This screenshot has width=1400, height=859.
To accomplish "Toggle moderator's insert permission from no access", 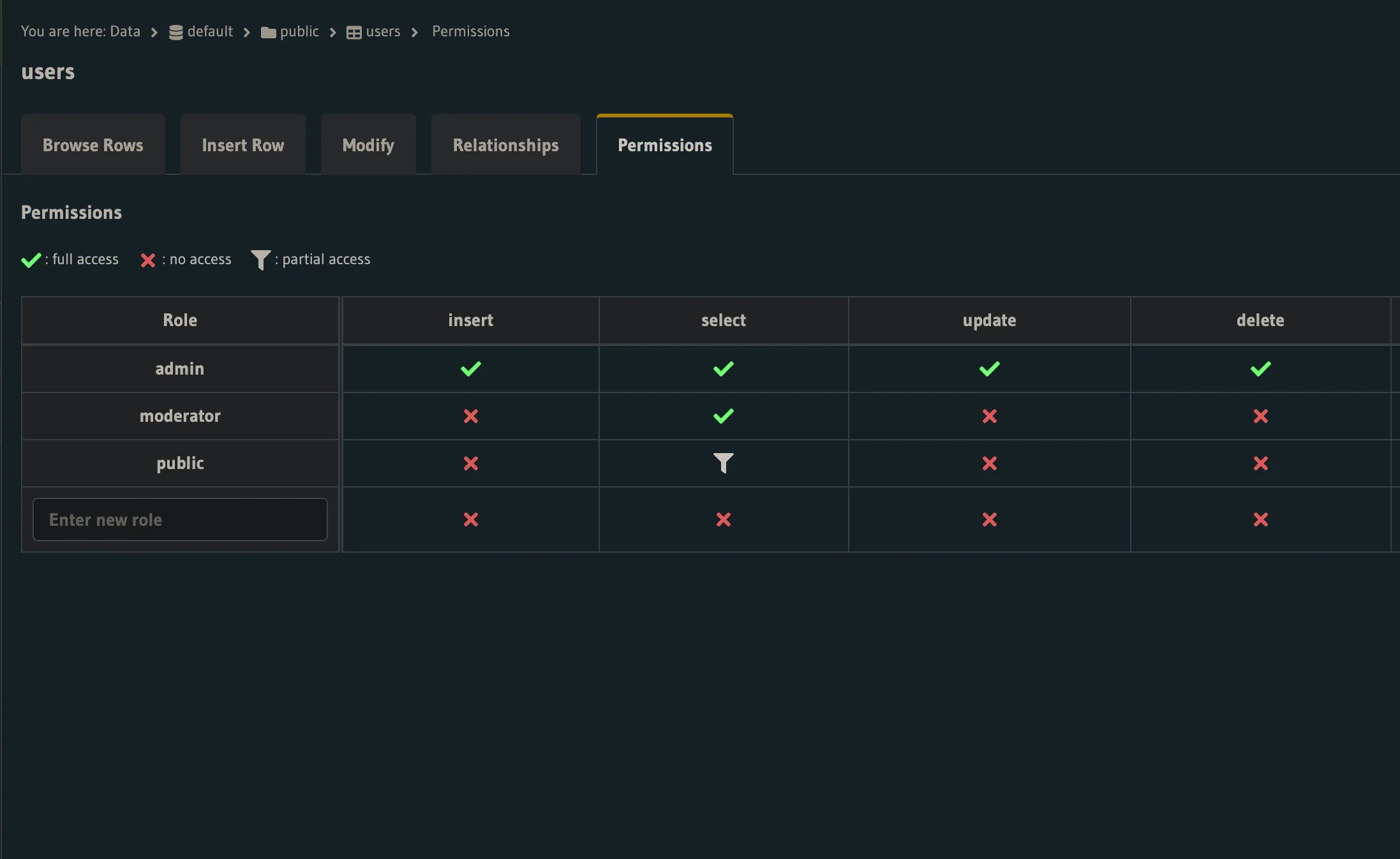I will pos(470,416).
